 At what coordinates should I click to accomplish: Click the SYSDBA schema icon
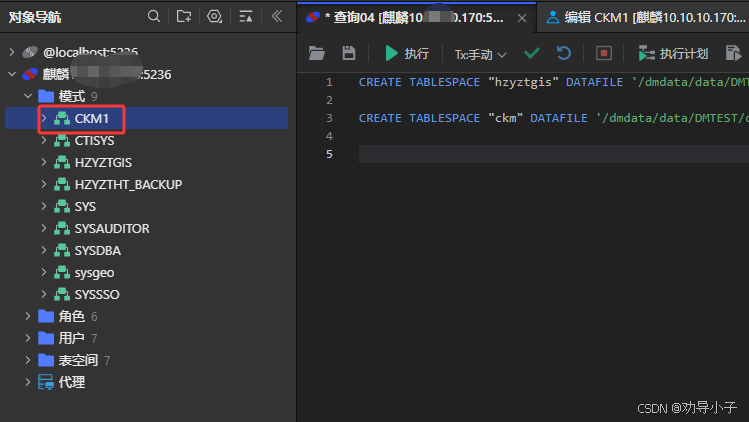coord(62,250)
